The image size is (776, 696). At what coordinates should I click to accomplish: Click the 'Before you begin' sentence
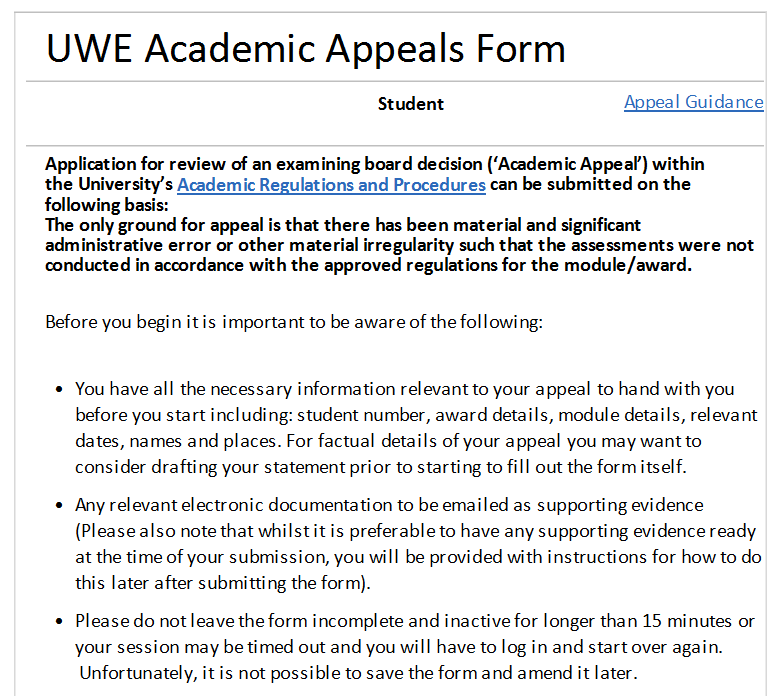(293, 322)
